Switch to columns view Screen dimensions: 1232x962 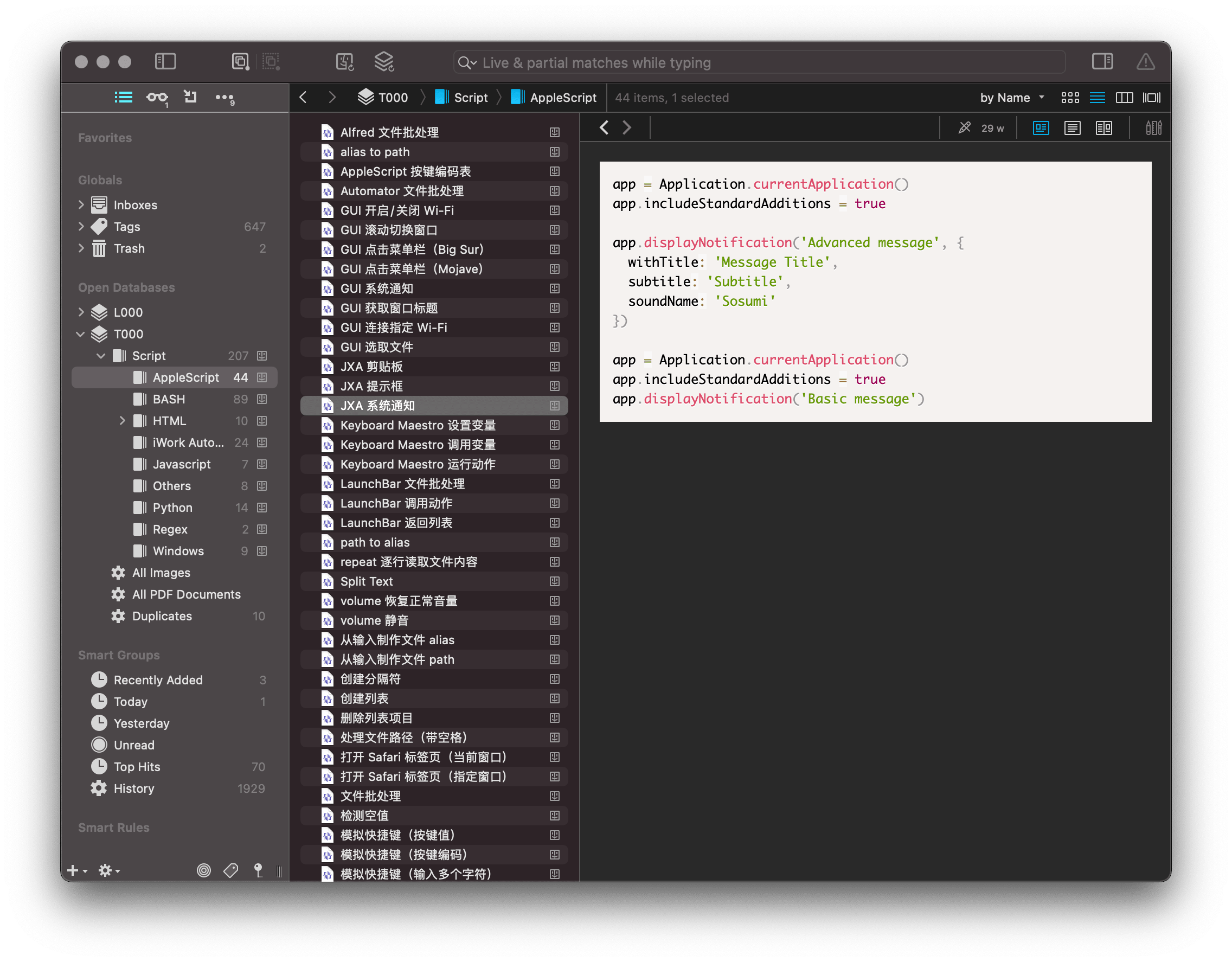1124,98
